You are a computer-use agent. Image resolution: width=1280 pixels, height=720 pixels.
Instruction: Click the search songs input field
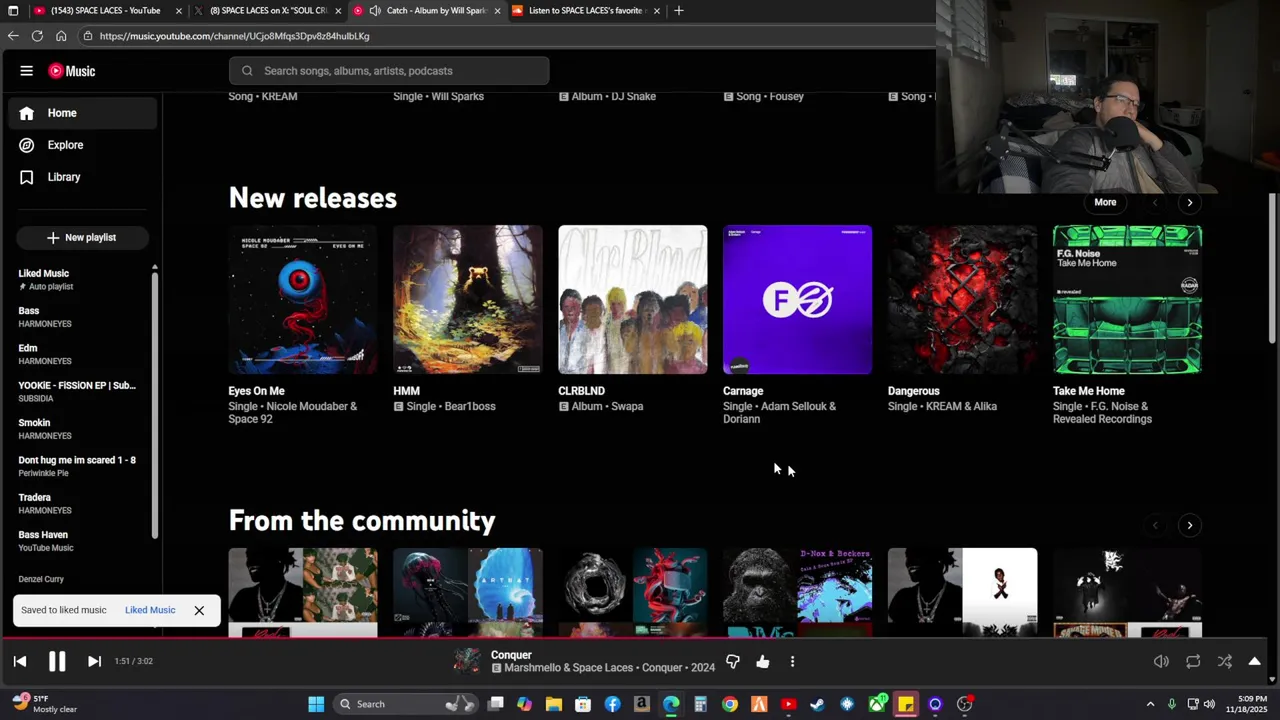click(x=389, y=71)
